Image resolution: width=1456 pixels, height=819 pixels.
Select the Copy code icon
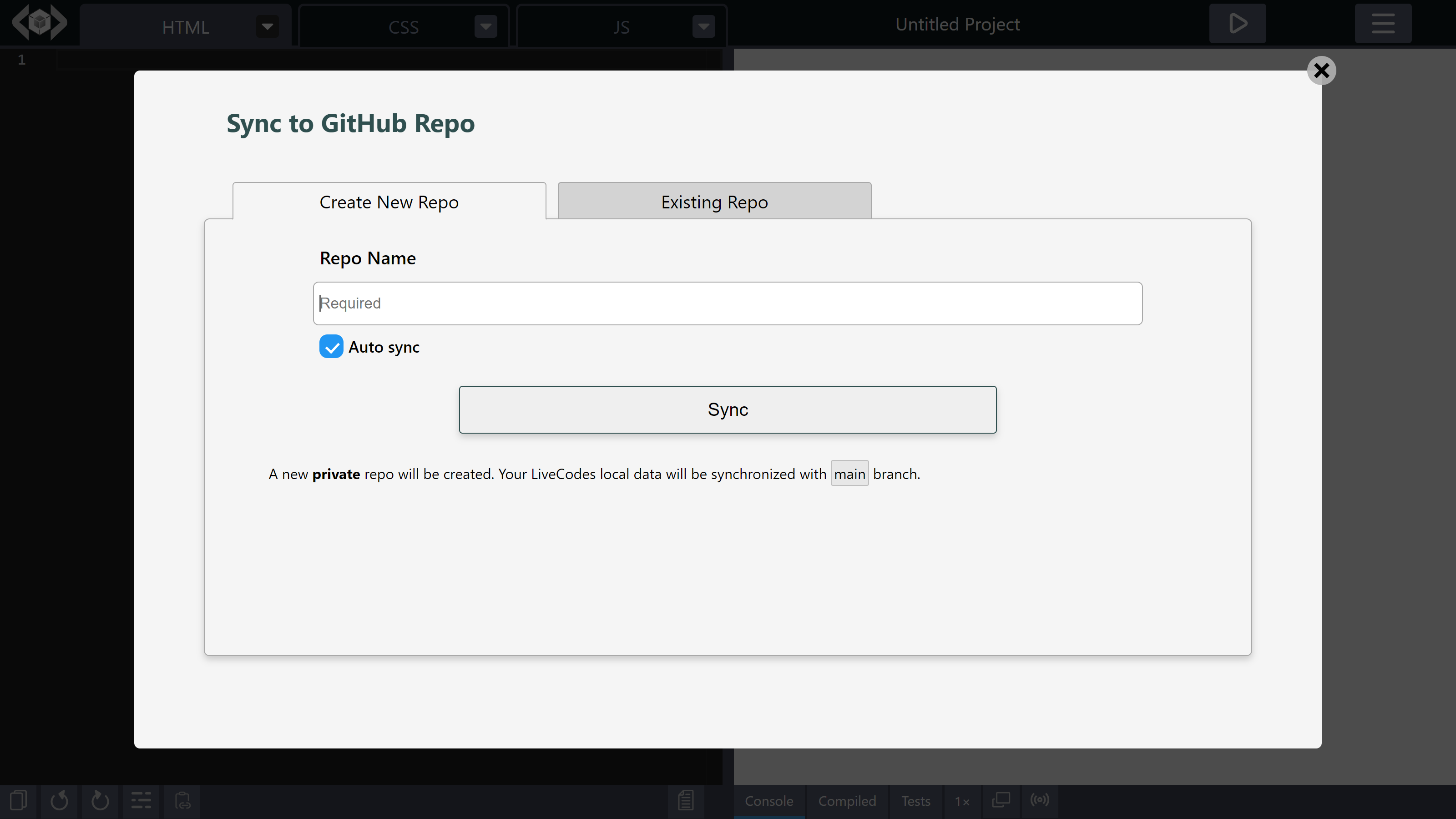pyautogui.click(x=18, y=800)
